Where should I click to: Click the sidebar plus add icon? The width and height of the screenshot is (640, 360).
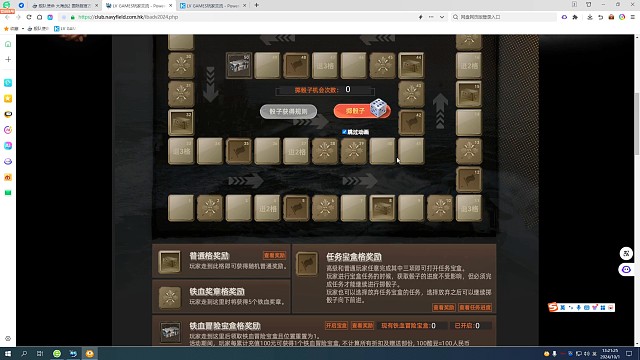[8, 60]
